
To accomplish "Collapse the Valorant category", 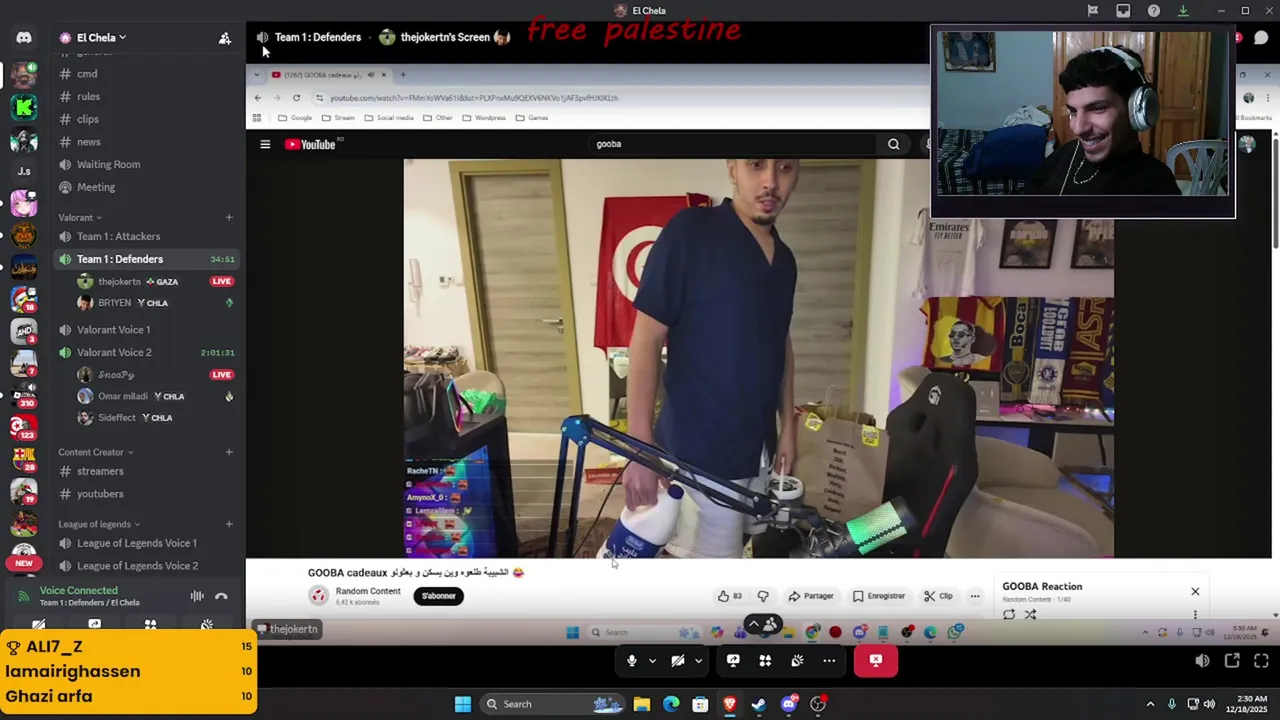I will click(80, 217).
